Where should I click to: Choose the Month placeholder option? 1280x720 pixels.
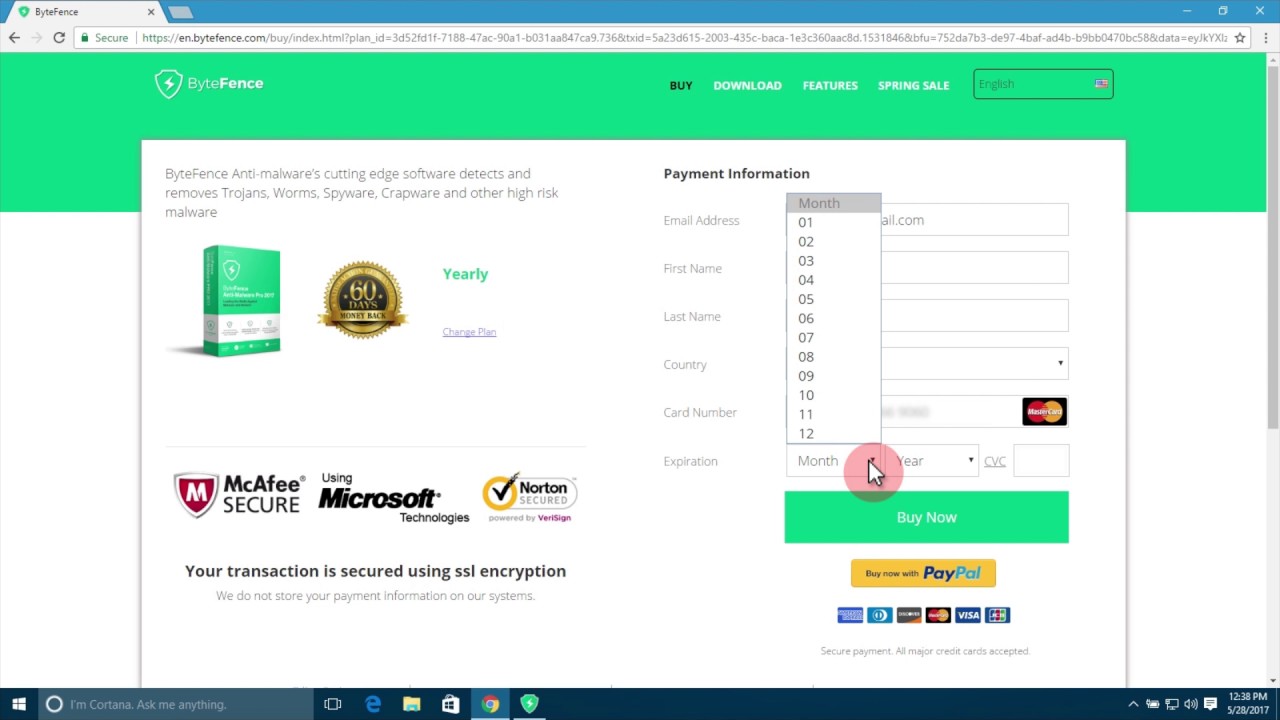tap(833, 203)
